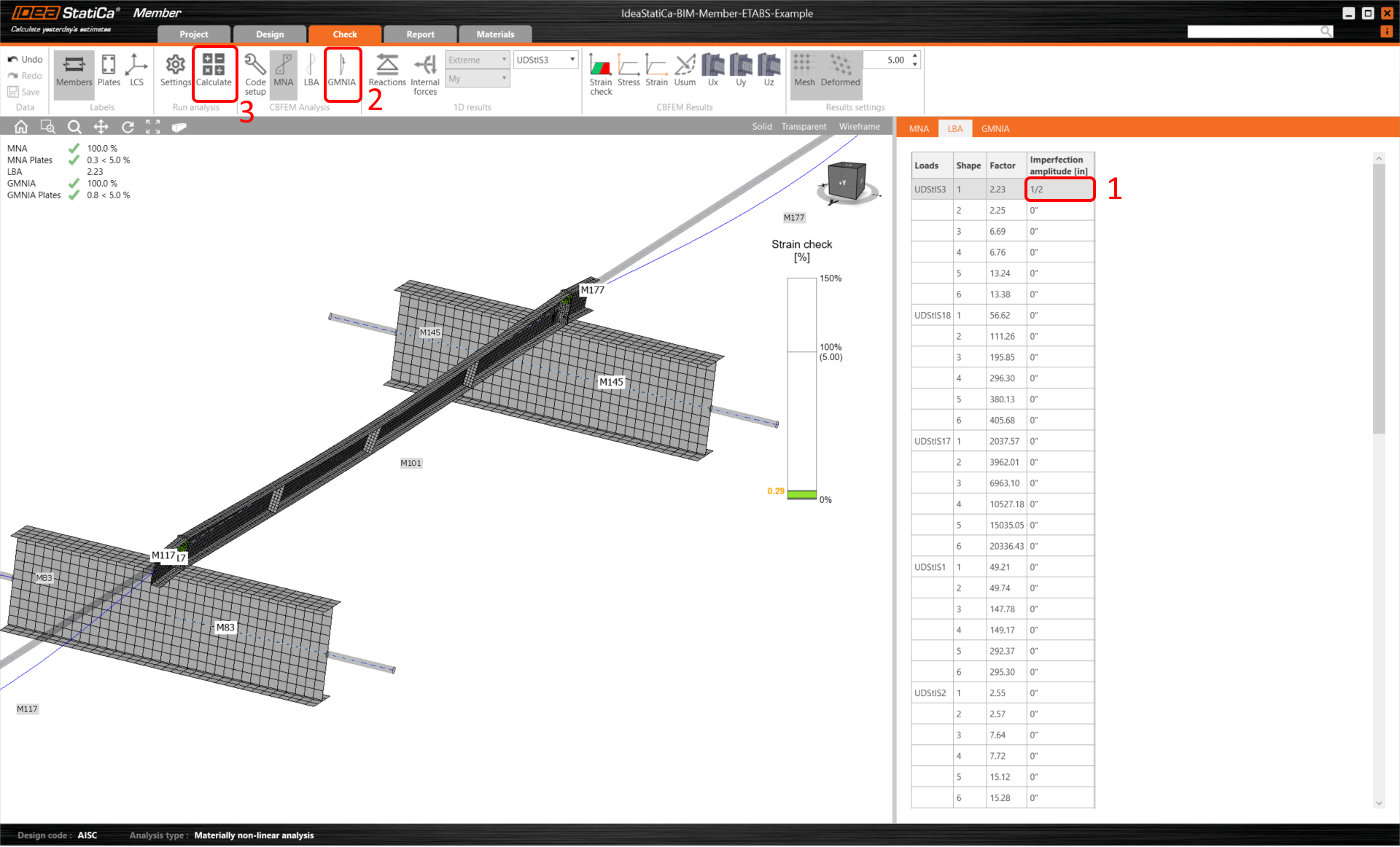Screen dimensions: 1400x847
Task: Open the UDStlS3 load dropdown
Action: (x=546, y=60)
